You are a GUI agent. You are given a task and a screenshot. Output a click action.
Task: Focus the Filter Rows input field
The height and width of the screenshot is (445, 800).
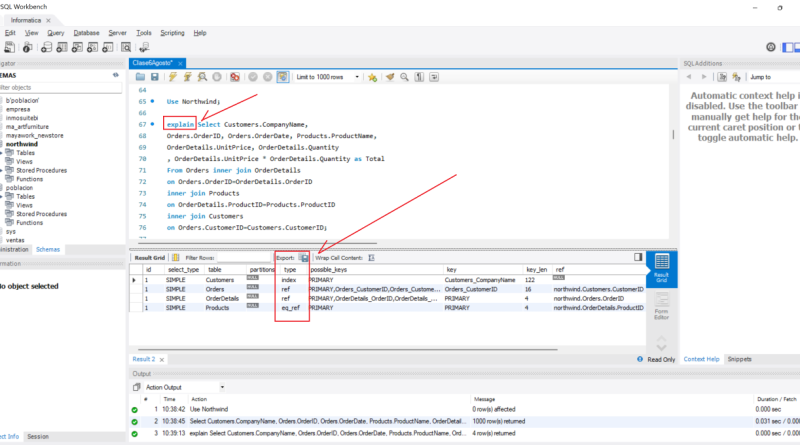coord(243,258)
